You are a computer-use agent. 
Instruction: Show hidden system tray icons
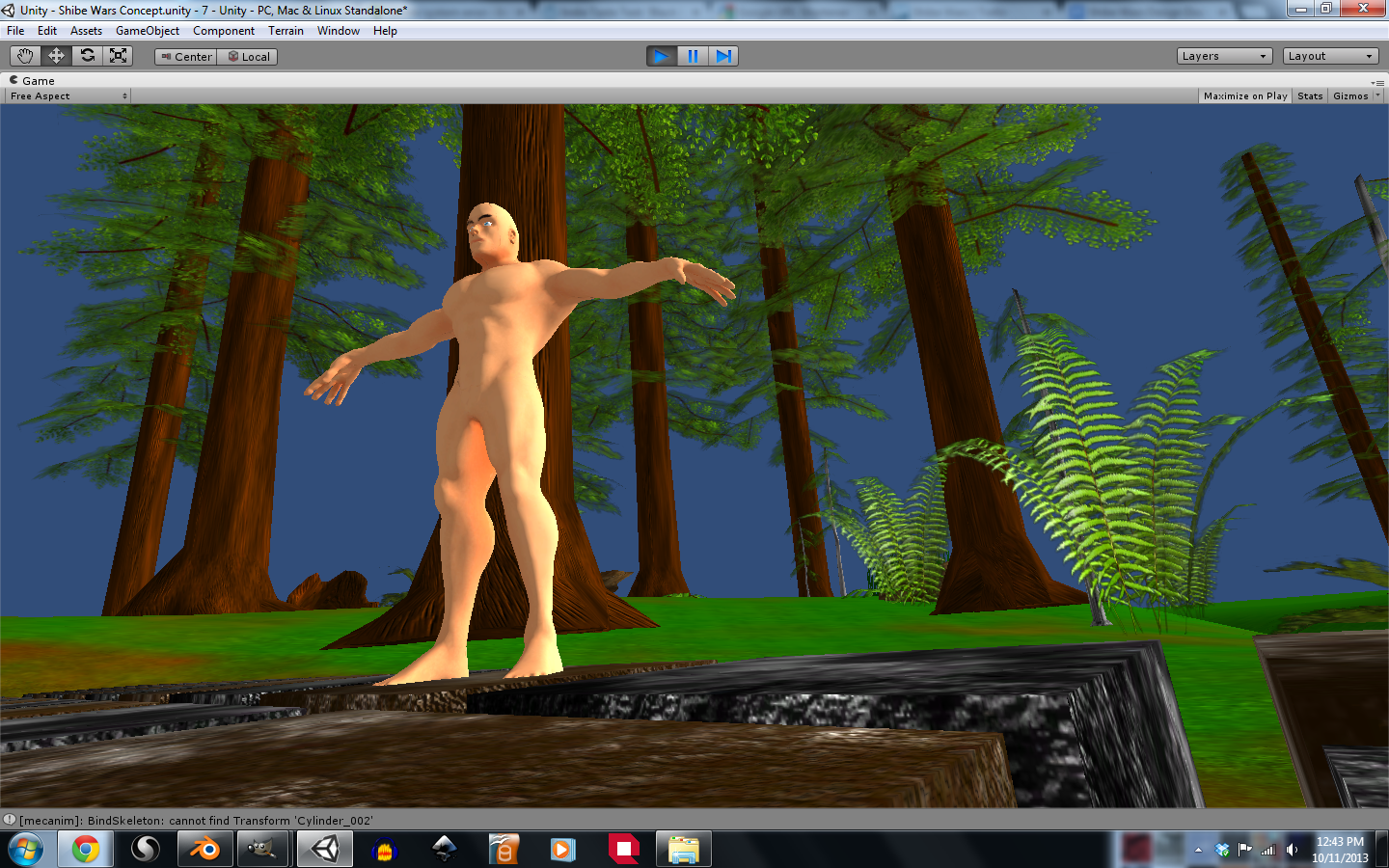pyautogui.click(x=1198, y=850)
